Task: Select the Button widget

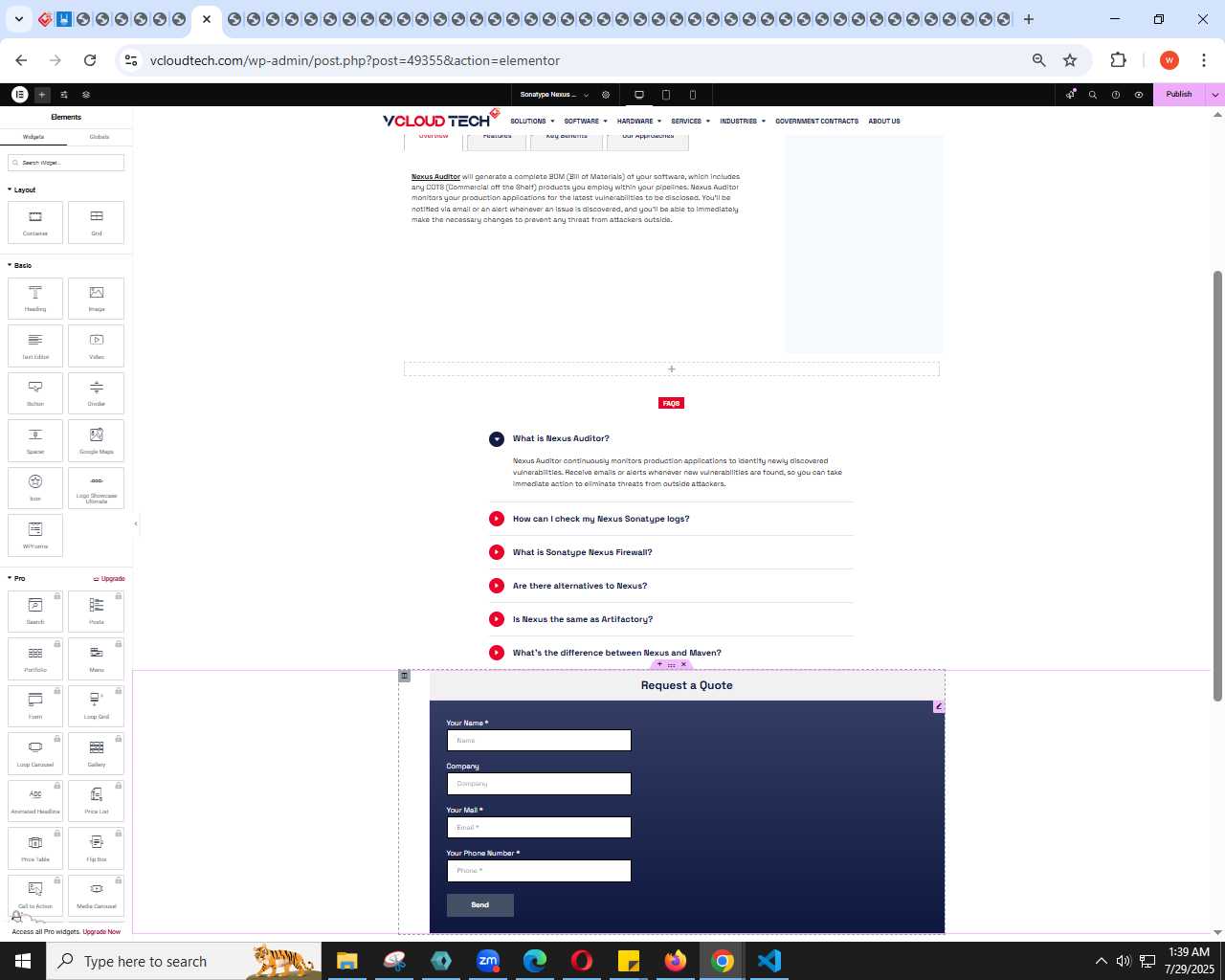Action: coord(35,393)
